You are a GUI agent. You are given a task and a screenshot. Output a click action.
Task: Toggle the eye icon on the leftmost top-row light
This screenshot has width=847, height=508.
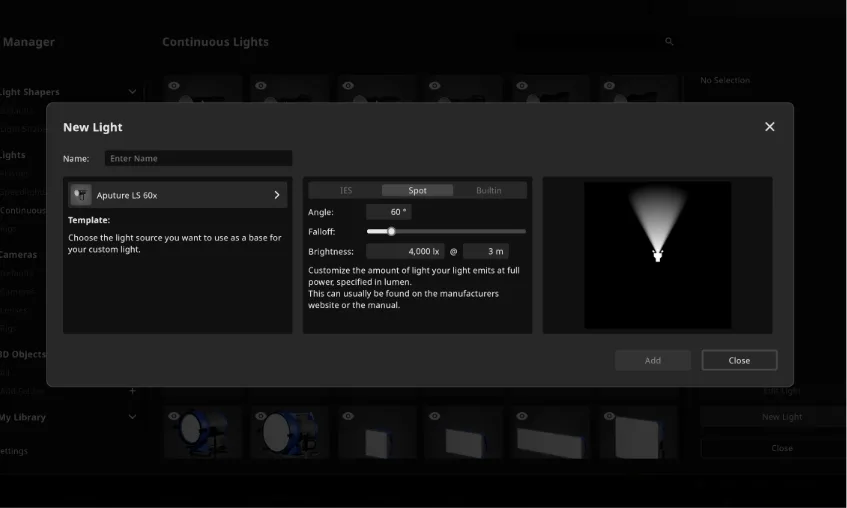[x=174, y=86]
